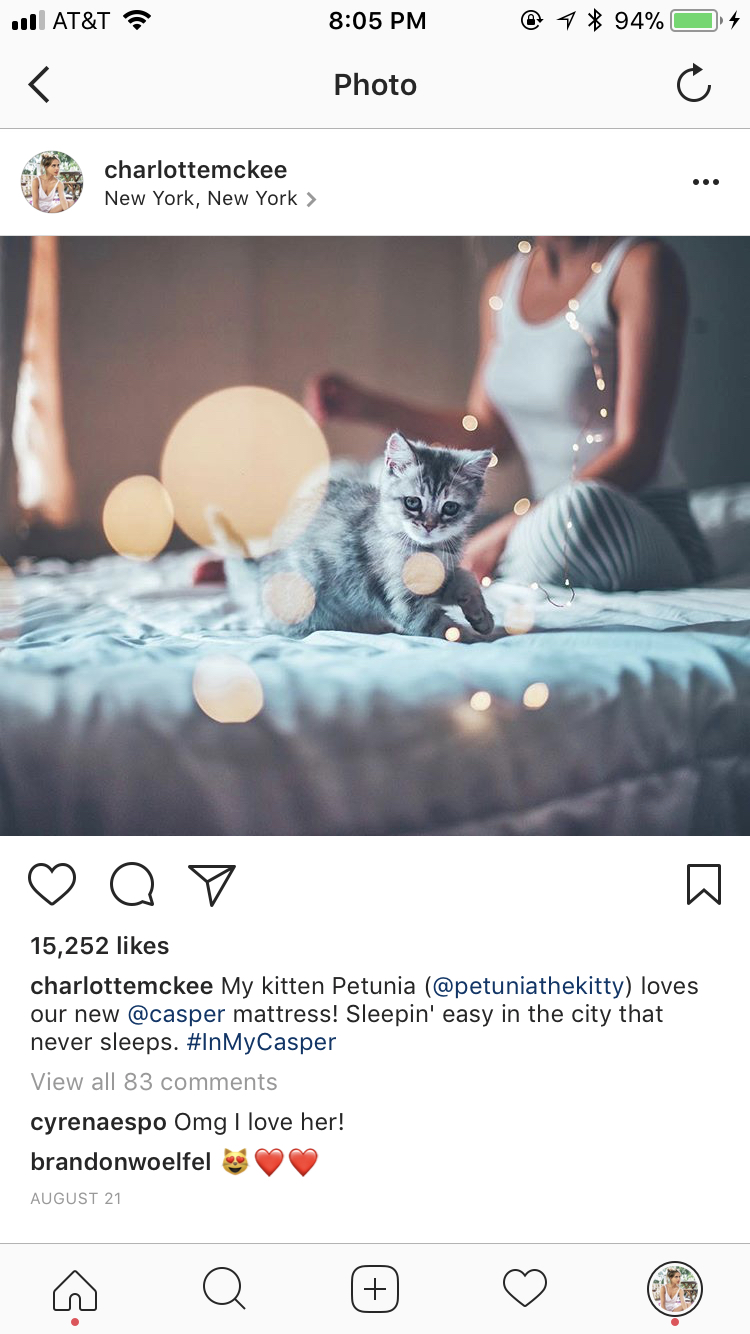The height and width of the screenshot is (1334, 750).
Task: View all 83 comments
Action: 154,1082
